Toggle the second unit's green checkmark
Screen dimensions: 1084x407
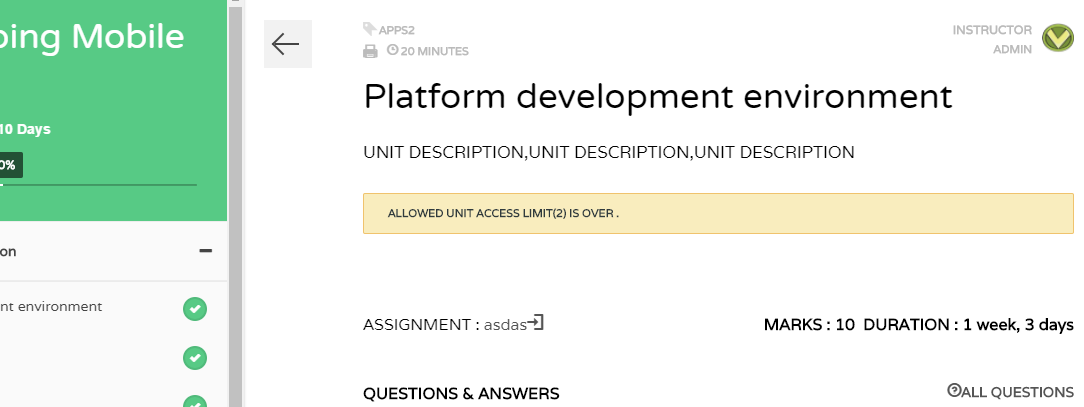coord(195,358)
